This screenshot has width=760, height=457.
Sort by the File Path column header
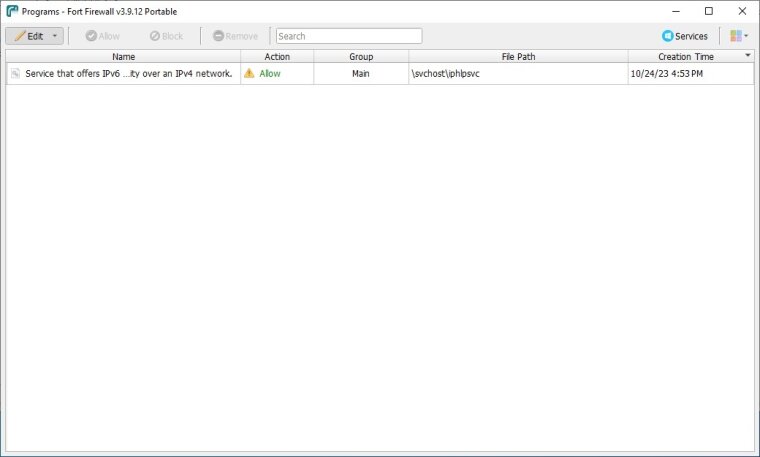tap(518, 57)
